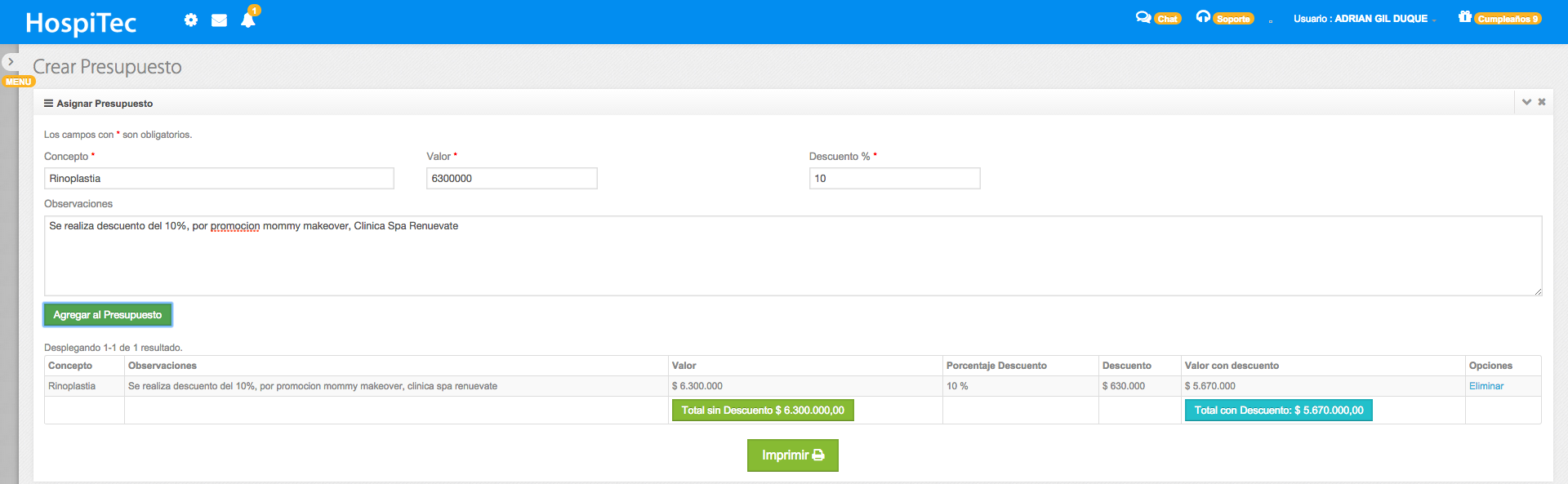Image resolution: width=1568 pixels, height=484 pixels.
Task: Click Eliminar link for Rinoplastia row
Action: click(1486, 386)
